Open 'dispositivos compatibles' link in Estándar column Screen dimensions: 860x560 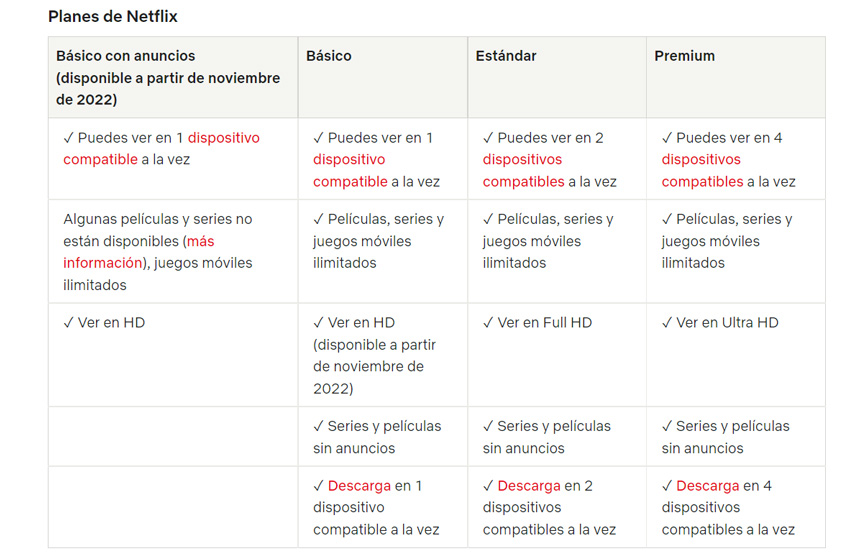click(x=523, y=171)
